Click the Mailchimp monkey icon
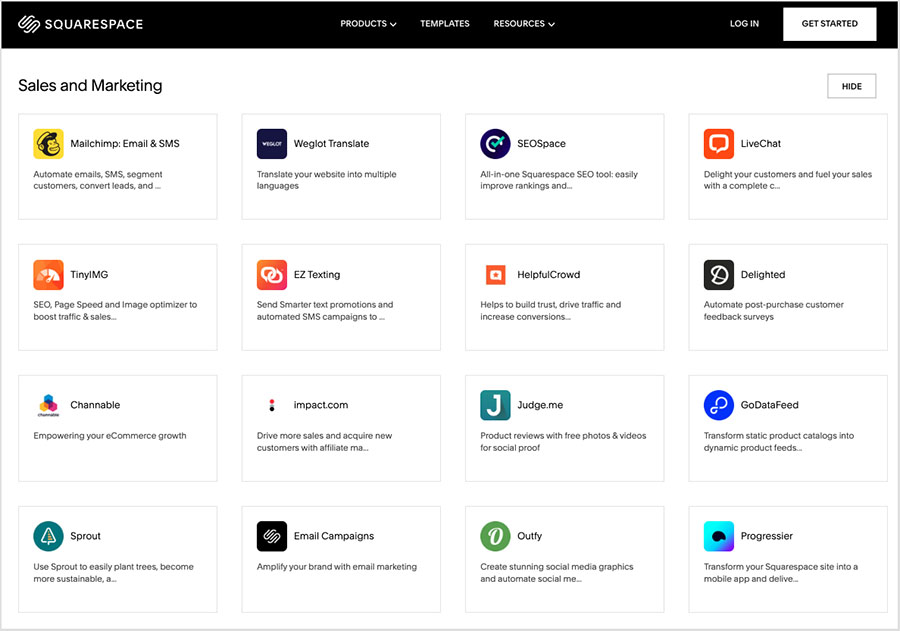 tap(48, 144)
